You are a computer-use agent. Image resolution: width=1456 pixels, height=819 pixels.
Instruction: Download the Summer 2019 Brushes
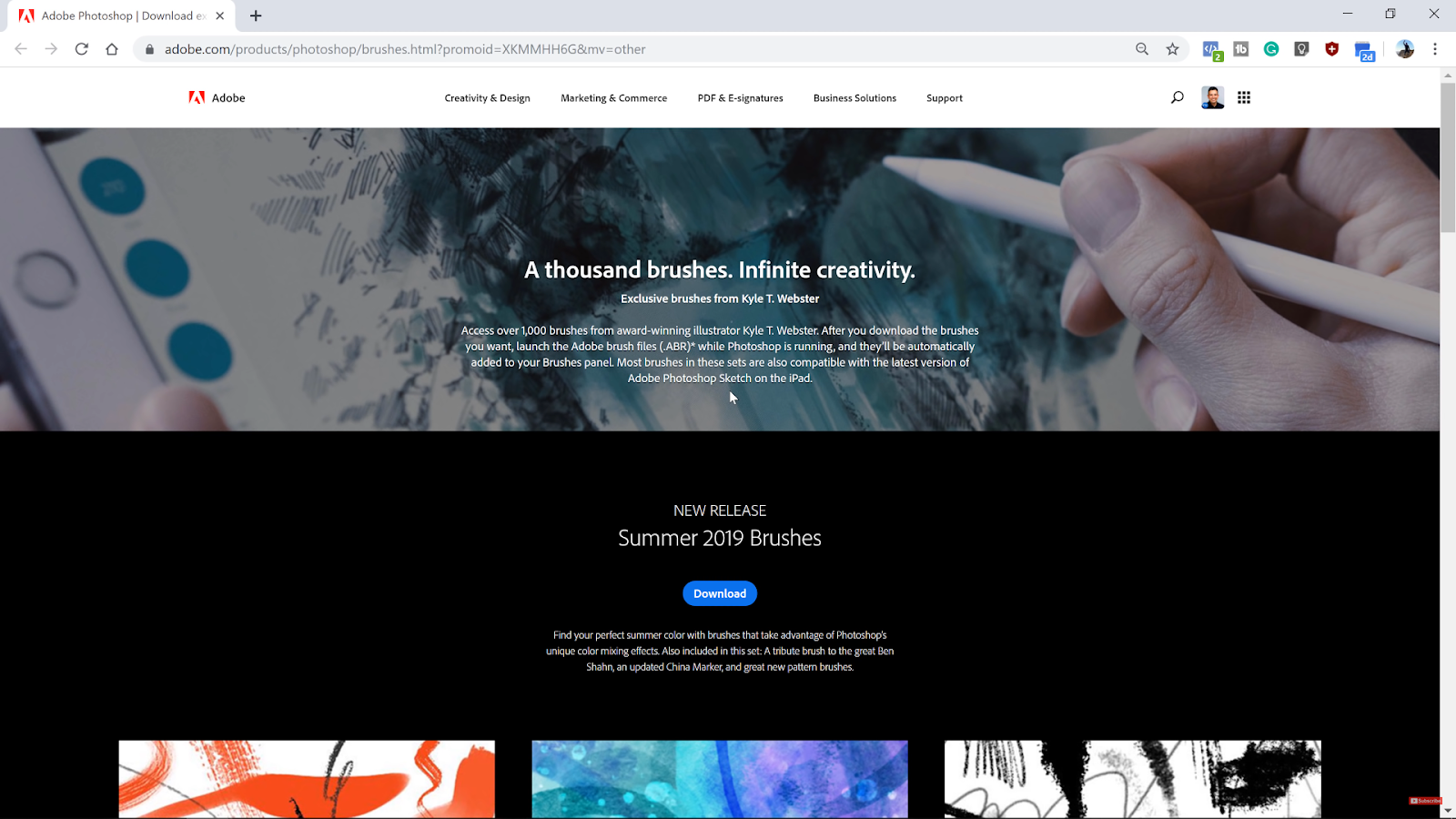pyautogui.click(x=720, y=593)
